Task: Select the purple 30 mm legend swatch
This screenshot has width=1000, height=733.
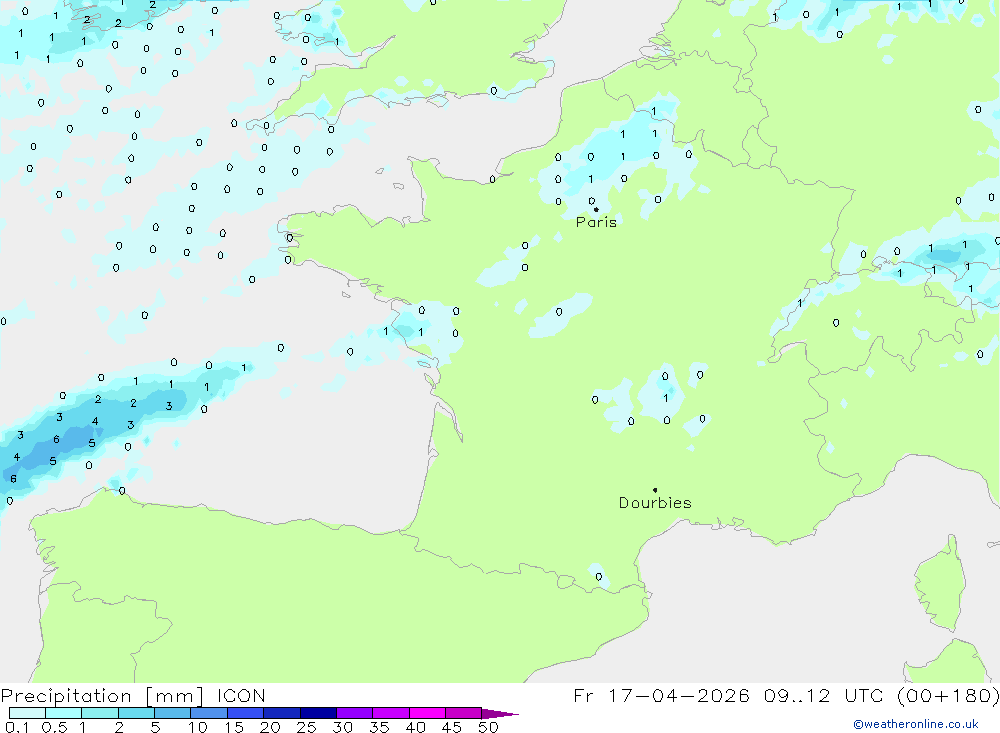Action: click(354, 713)
